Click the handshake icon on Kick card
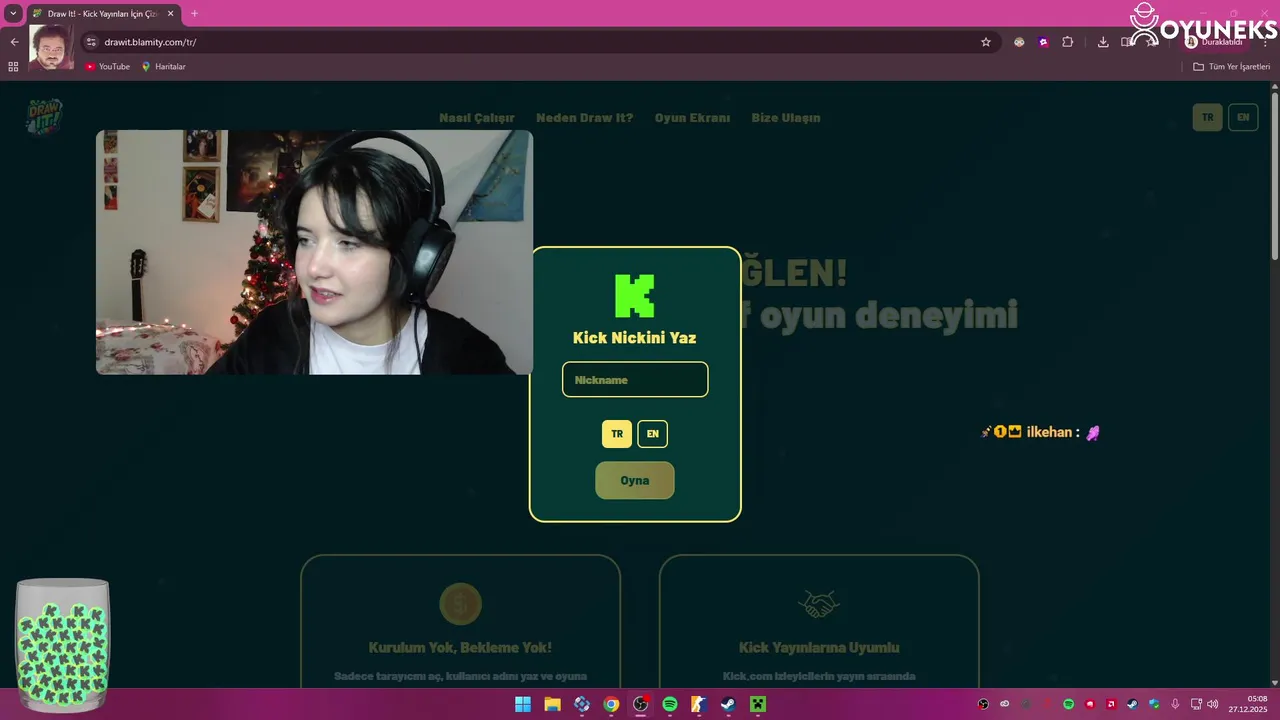 (819, 604)
